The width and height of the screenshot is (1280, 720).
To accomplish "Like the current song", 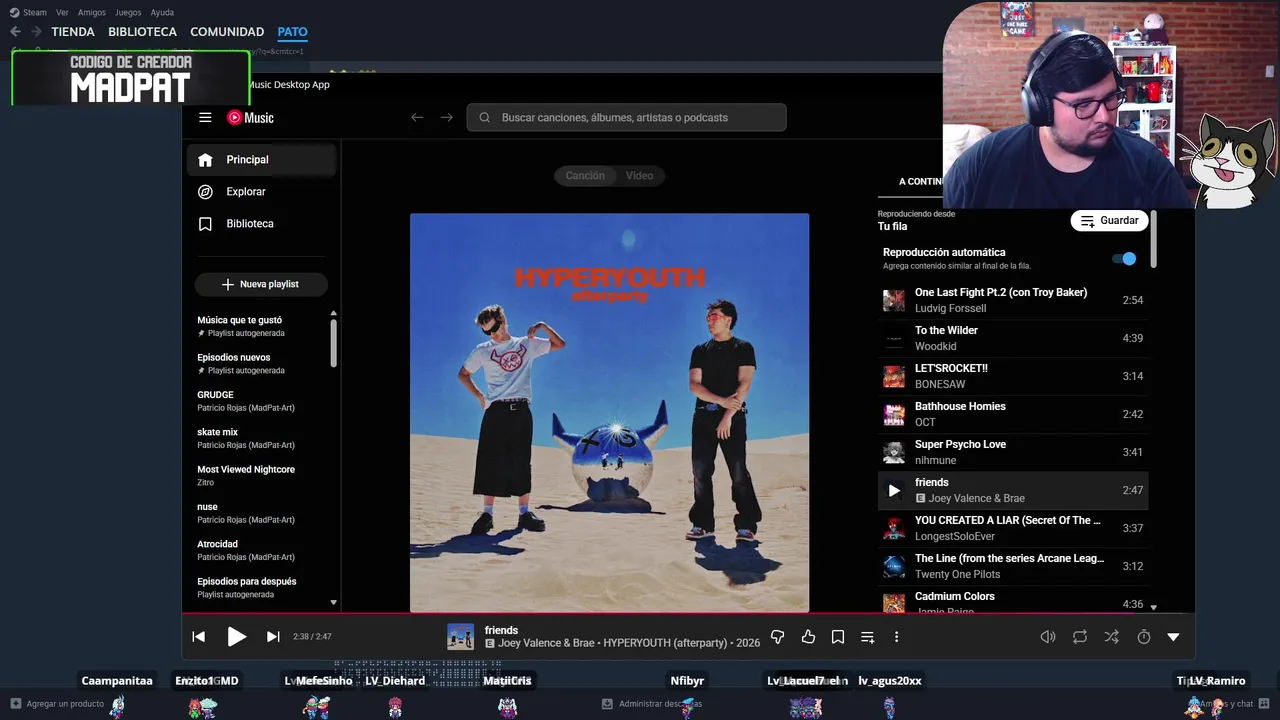I will point(808,637).
